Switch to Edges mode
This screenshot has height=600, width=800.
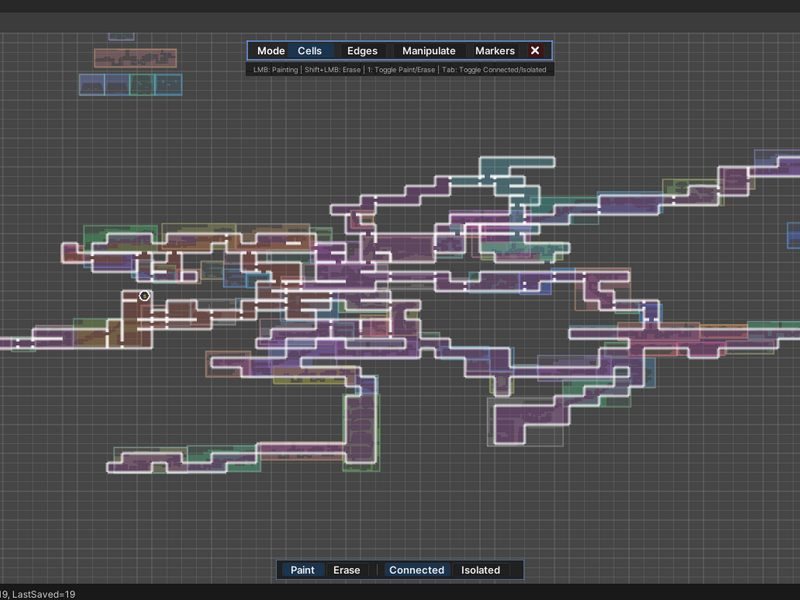click(362, 51)
